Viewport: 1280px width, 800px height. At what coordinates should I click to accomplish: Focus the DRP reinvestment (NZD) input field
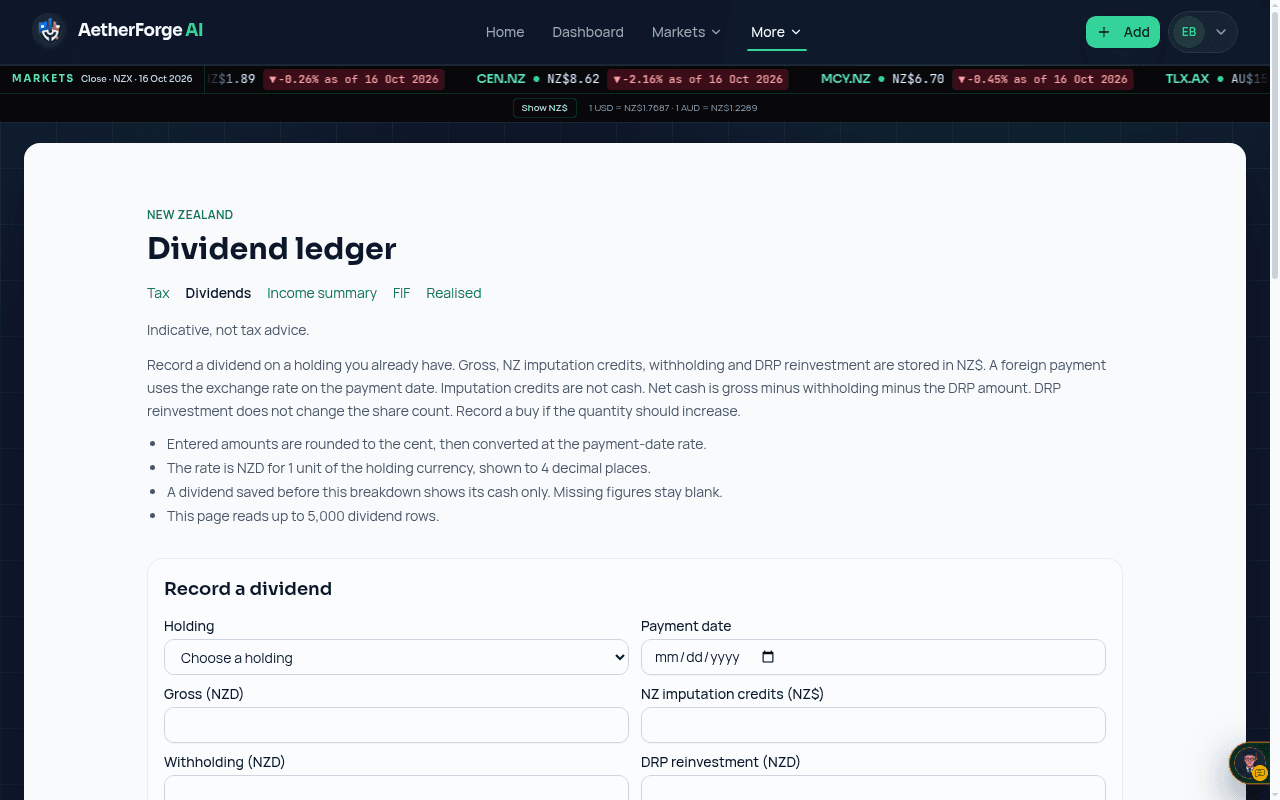tap(873, 788)
